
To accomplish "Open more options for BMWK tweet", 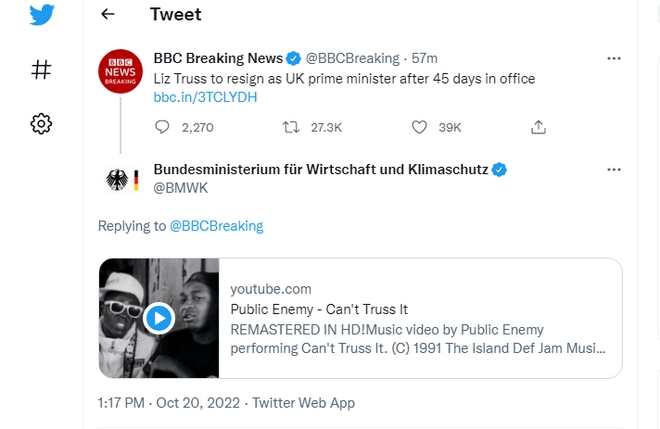I will (615, 170).
